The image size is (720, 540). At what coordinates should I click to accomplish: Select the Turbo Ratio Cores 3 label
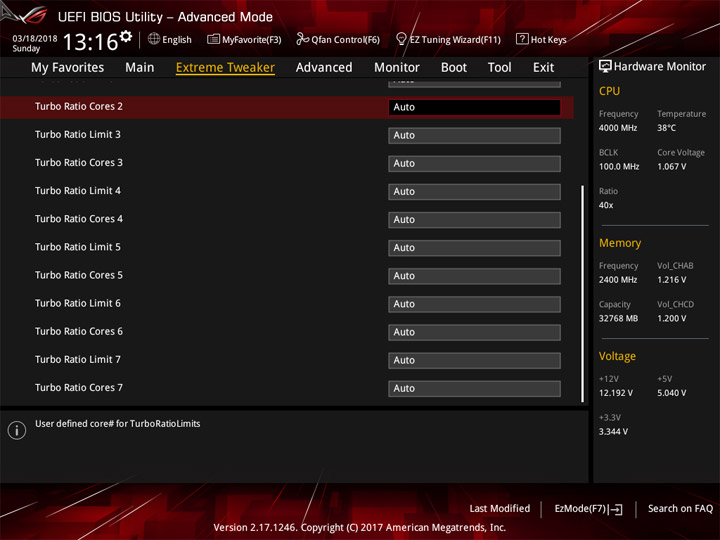(x=79, y=163)
